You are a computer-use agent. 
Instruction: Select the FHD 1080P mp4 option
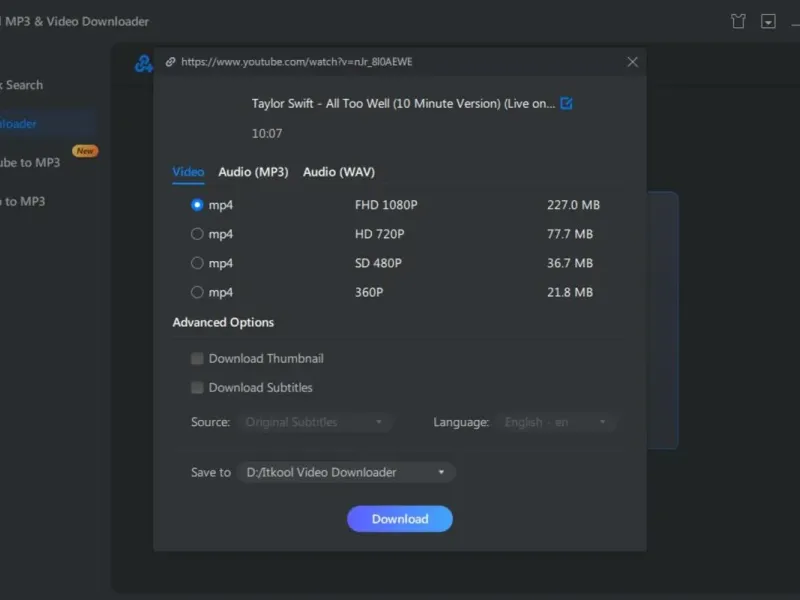point(197,205)
